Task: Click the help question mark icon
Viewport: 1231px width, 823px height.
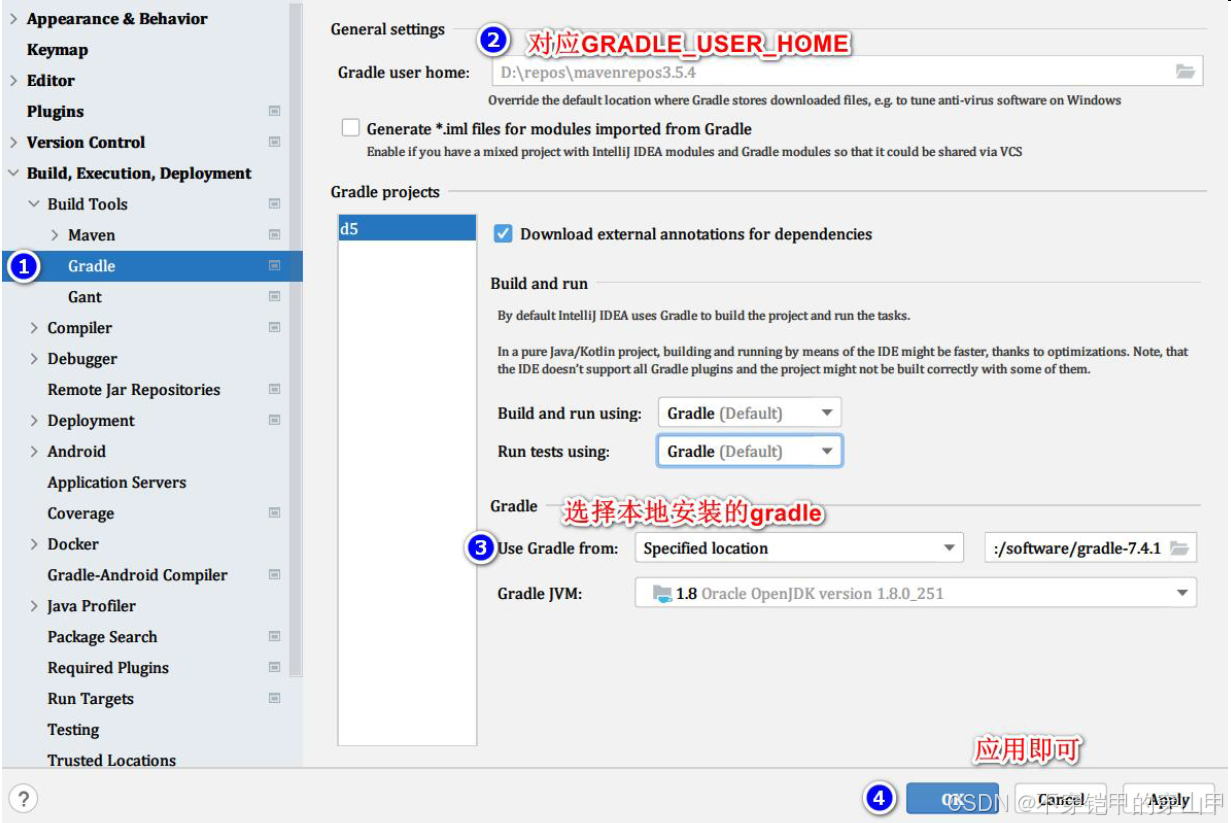Action: pos(23,798)
